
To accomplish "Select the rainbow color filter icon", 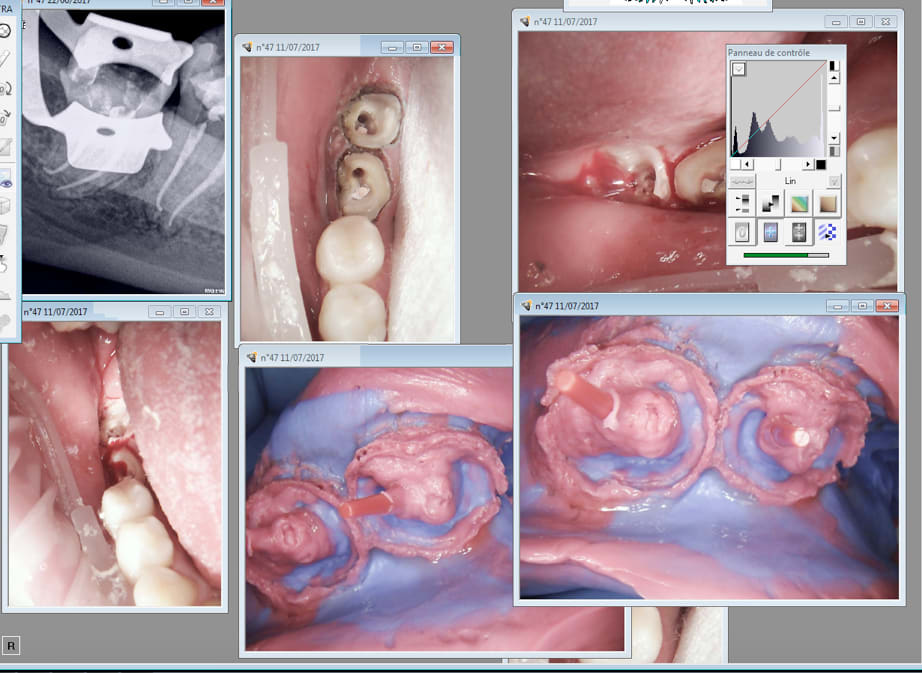I will click(x=799, y=204).
